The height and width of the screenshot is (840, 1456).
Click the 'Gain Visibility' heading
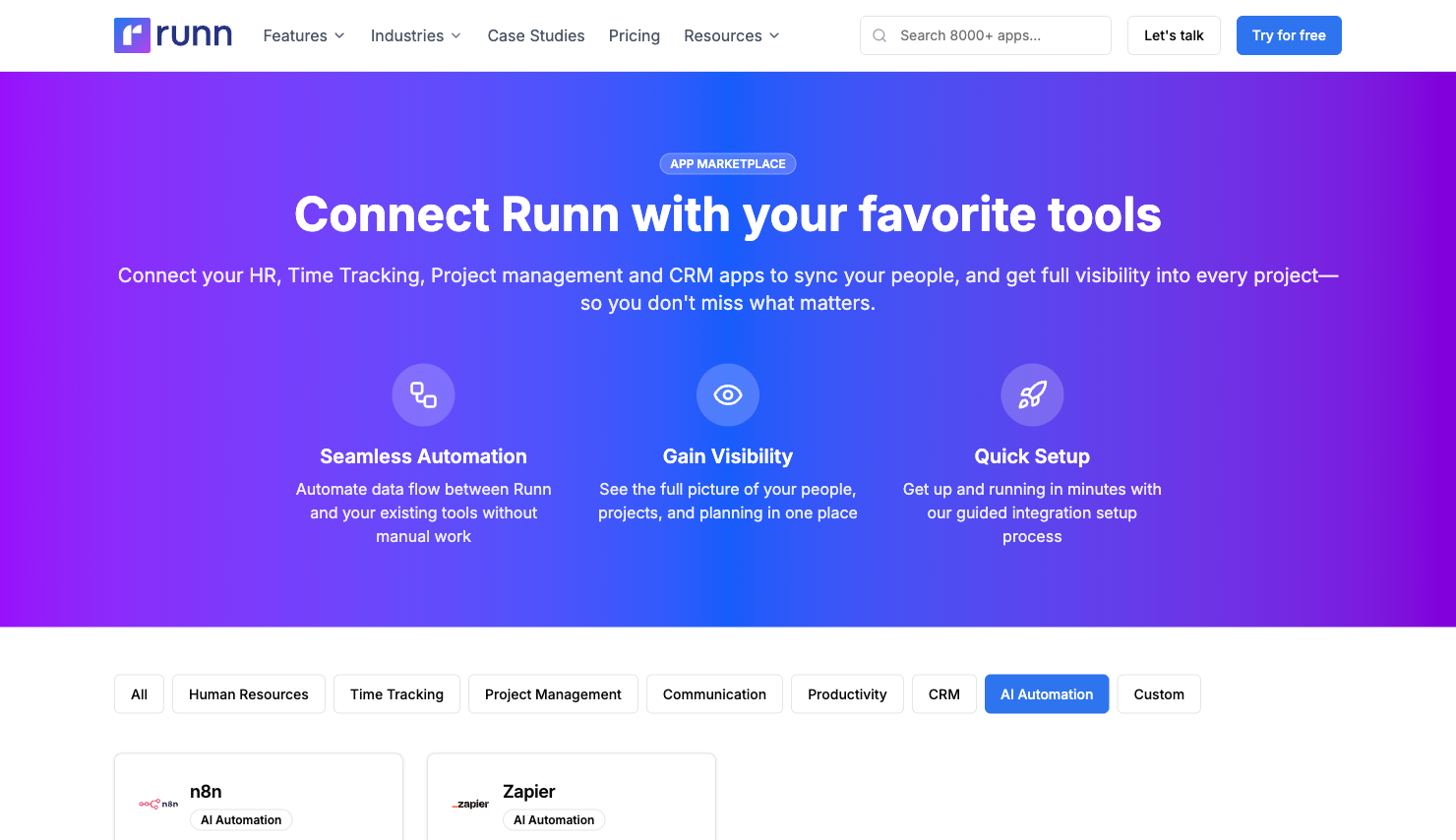click(728, 456)
